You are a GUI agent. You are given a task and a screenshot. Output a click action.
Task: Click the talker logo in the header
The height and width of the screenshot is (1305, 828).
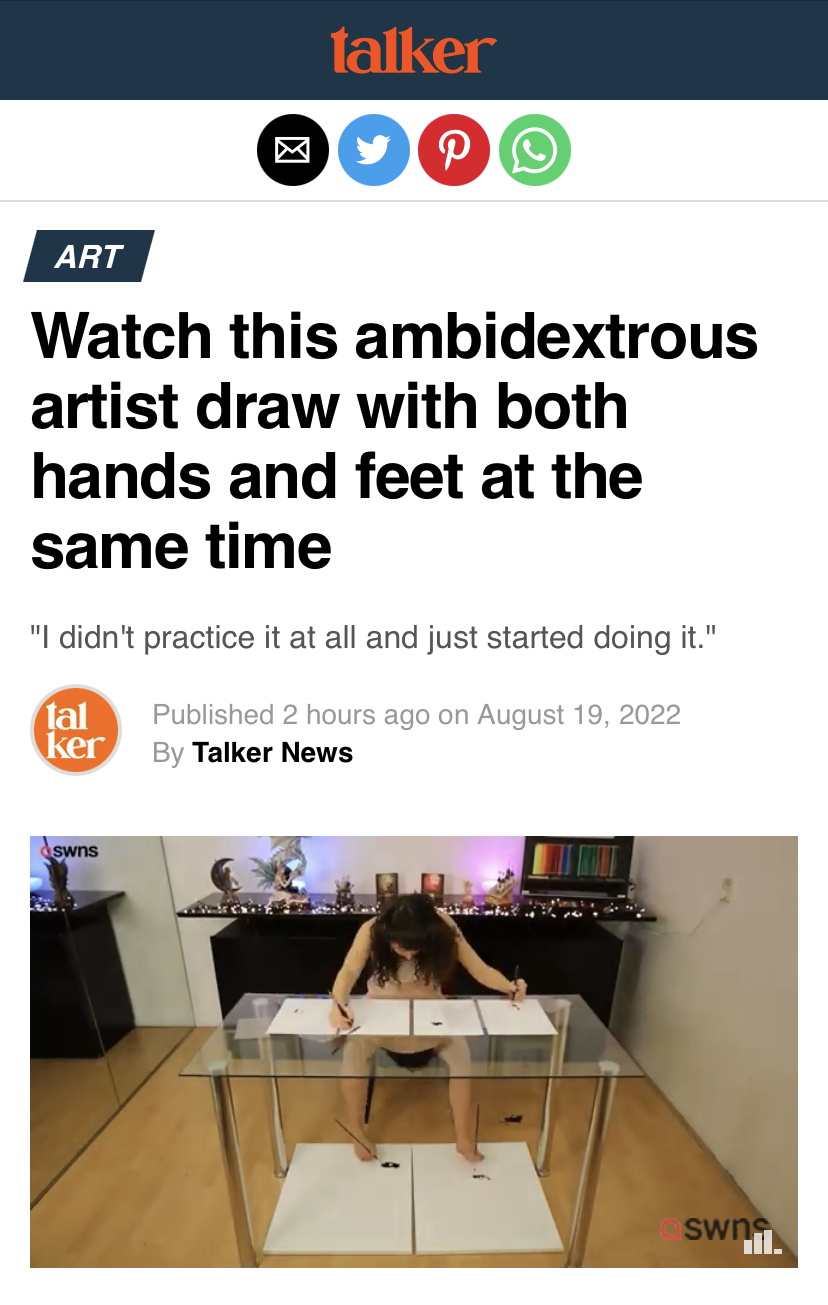[x=413, y=49]
